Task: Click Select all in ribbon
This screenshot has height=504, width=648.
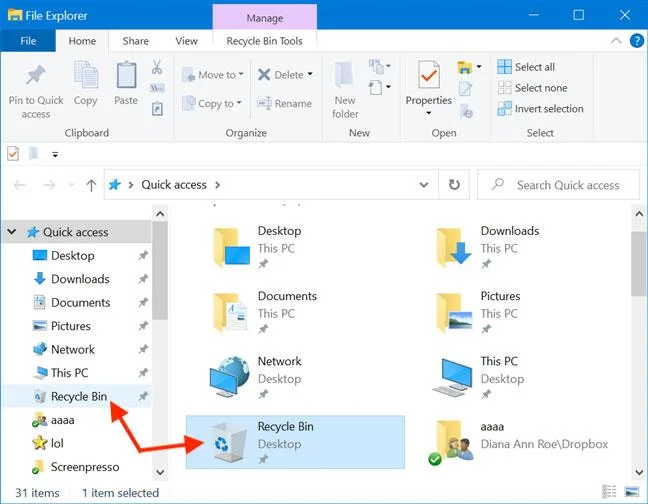Action: coord(526,67)
